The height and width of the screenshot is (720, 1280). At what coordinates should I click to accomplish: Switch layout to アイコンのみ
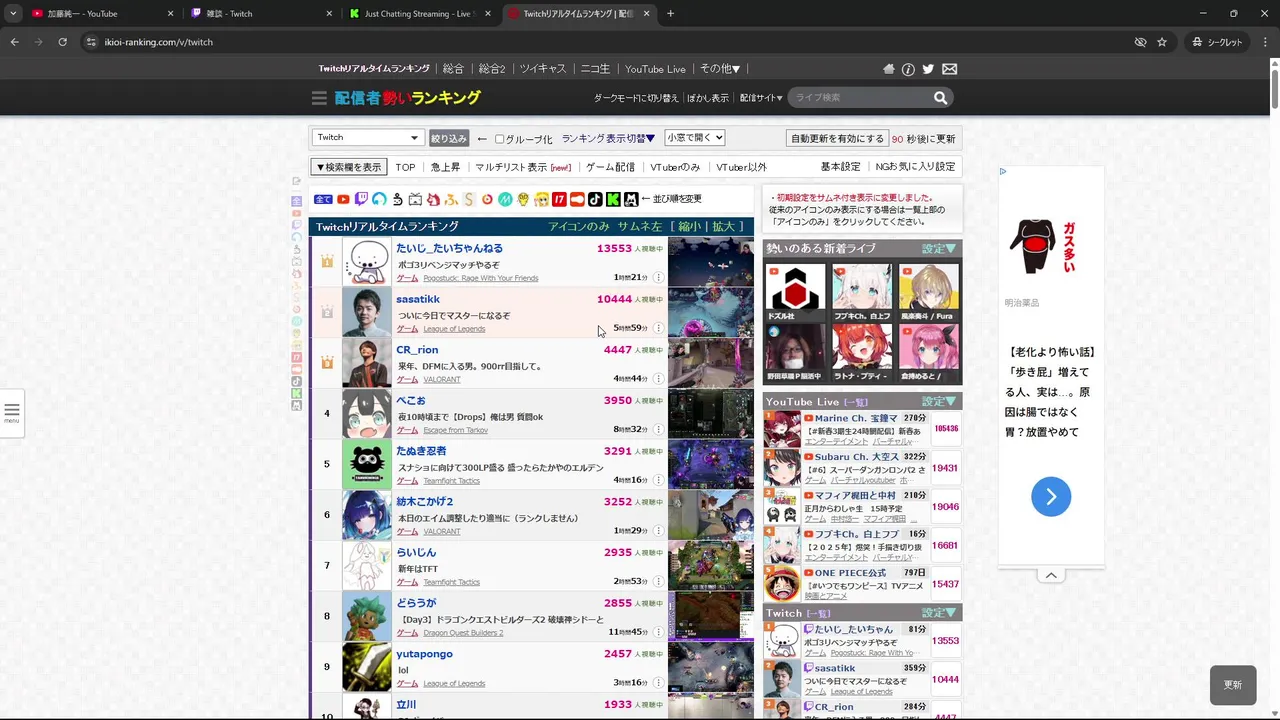(x=579, y=227)
